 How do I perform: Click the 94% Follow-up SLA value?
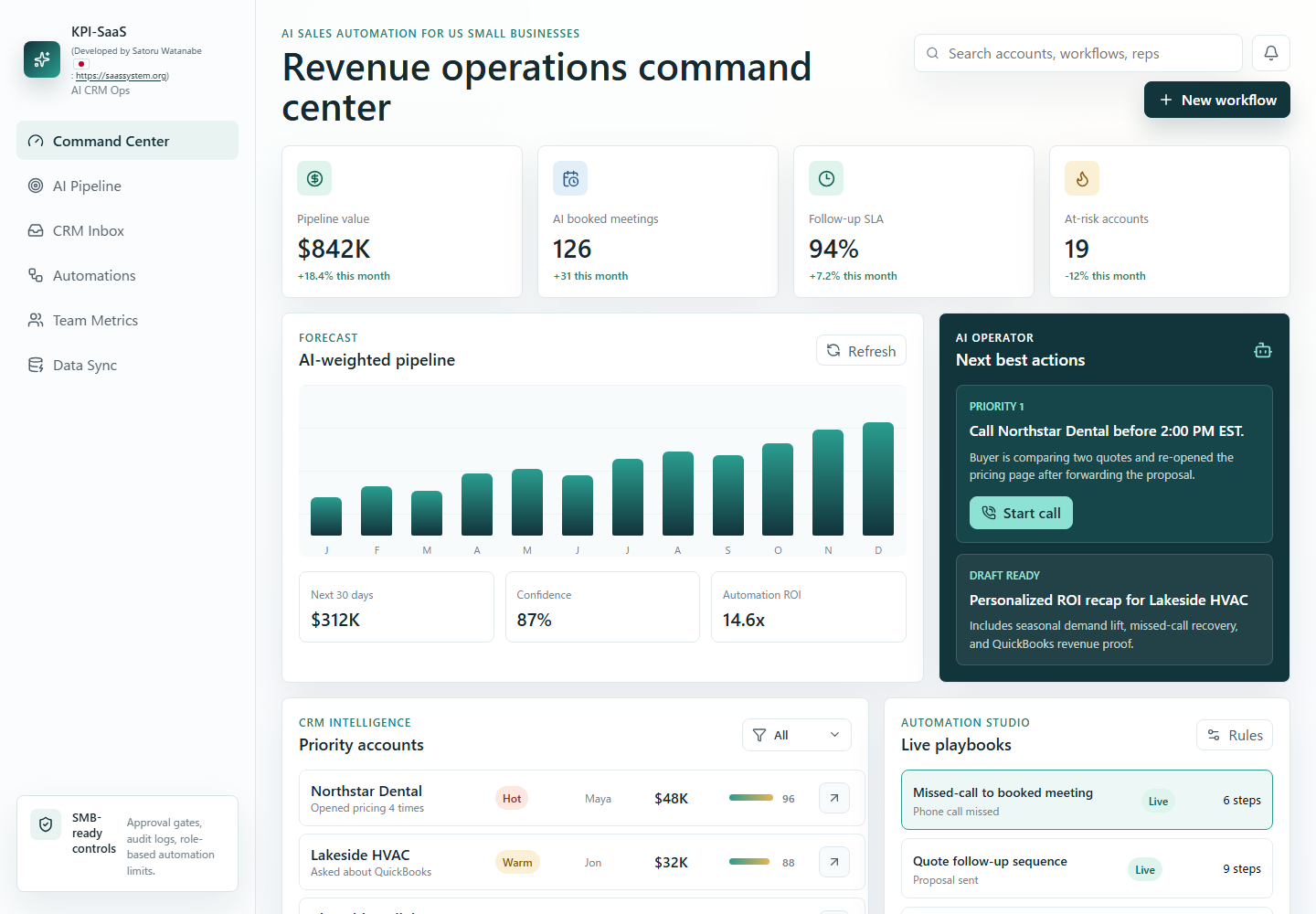coord(833,249)
